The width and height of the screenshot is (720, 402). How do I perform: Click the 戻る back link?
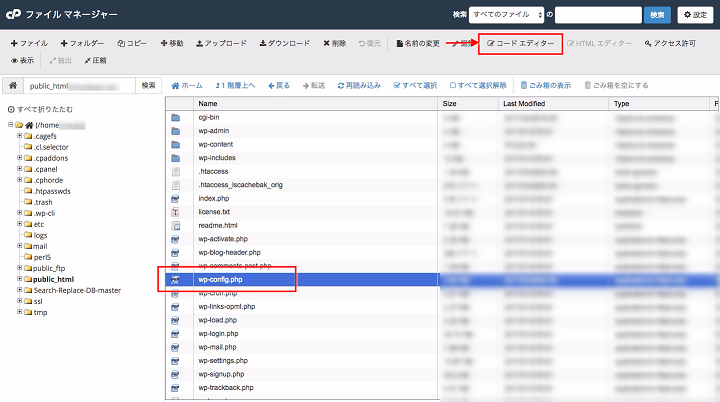(x=279, y=85)
